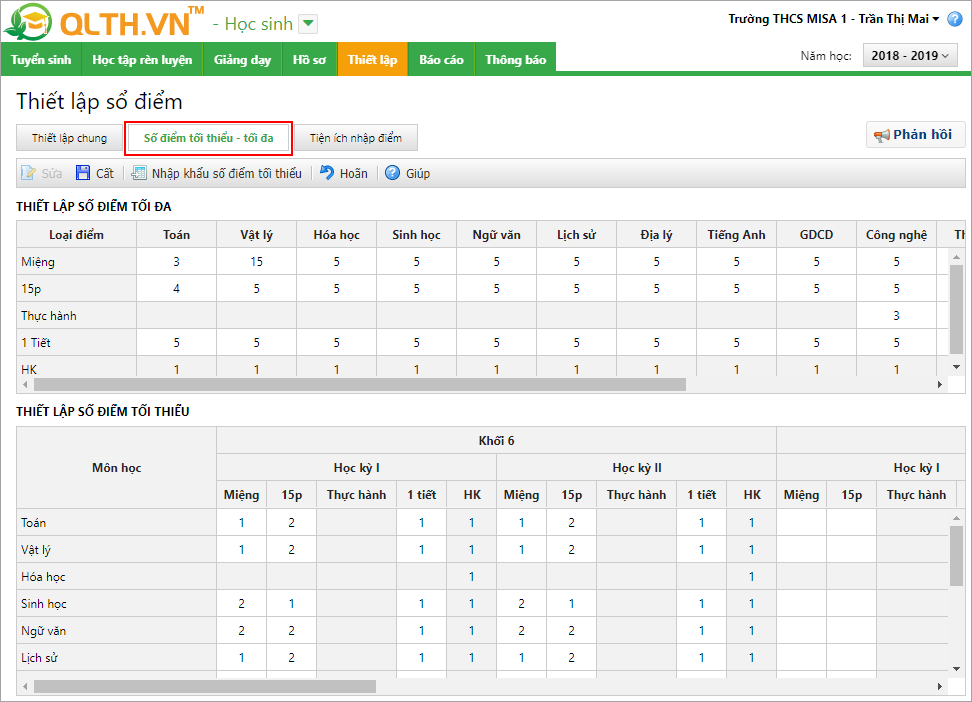Image resolution: width=972 pixels, height=702 pixels.
Task: Click right arrow of max-score horizontal scrollbar
Action: click(x=940, y=384)
